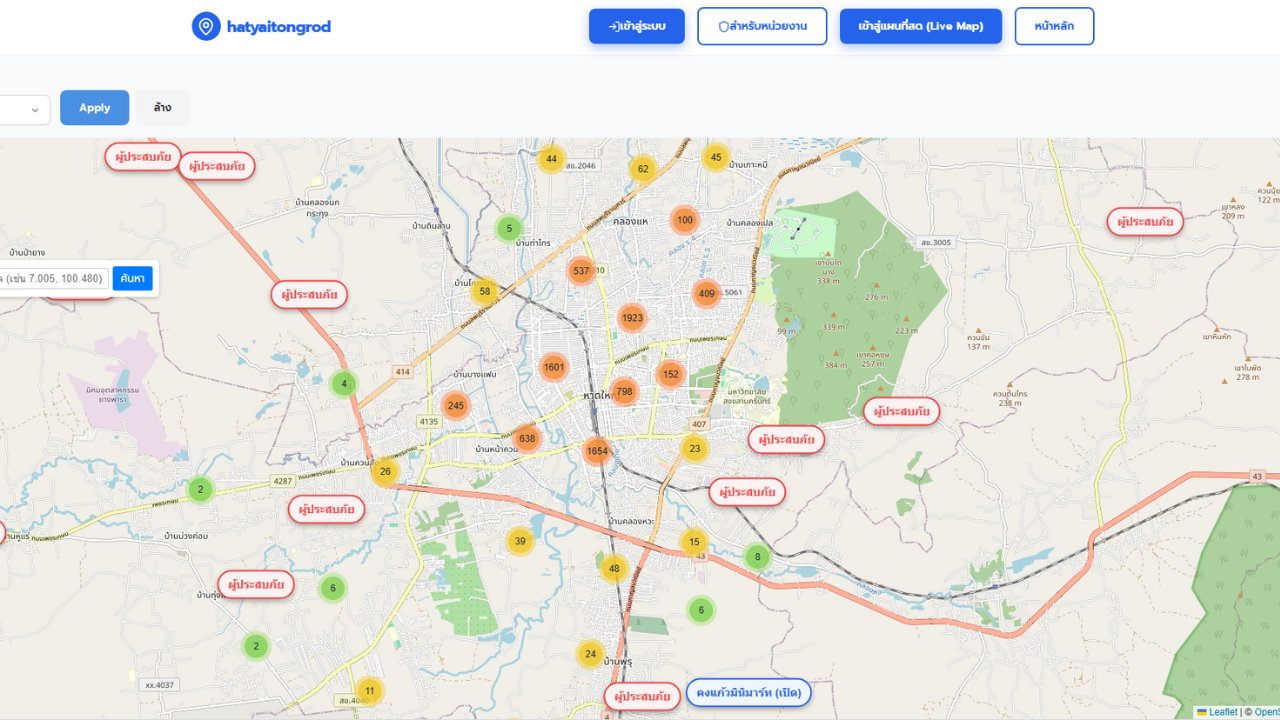Click the เข้าสู่ระบบ login button
The image size is (1280, 720).
(636, 26)
